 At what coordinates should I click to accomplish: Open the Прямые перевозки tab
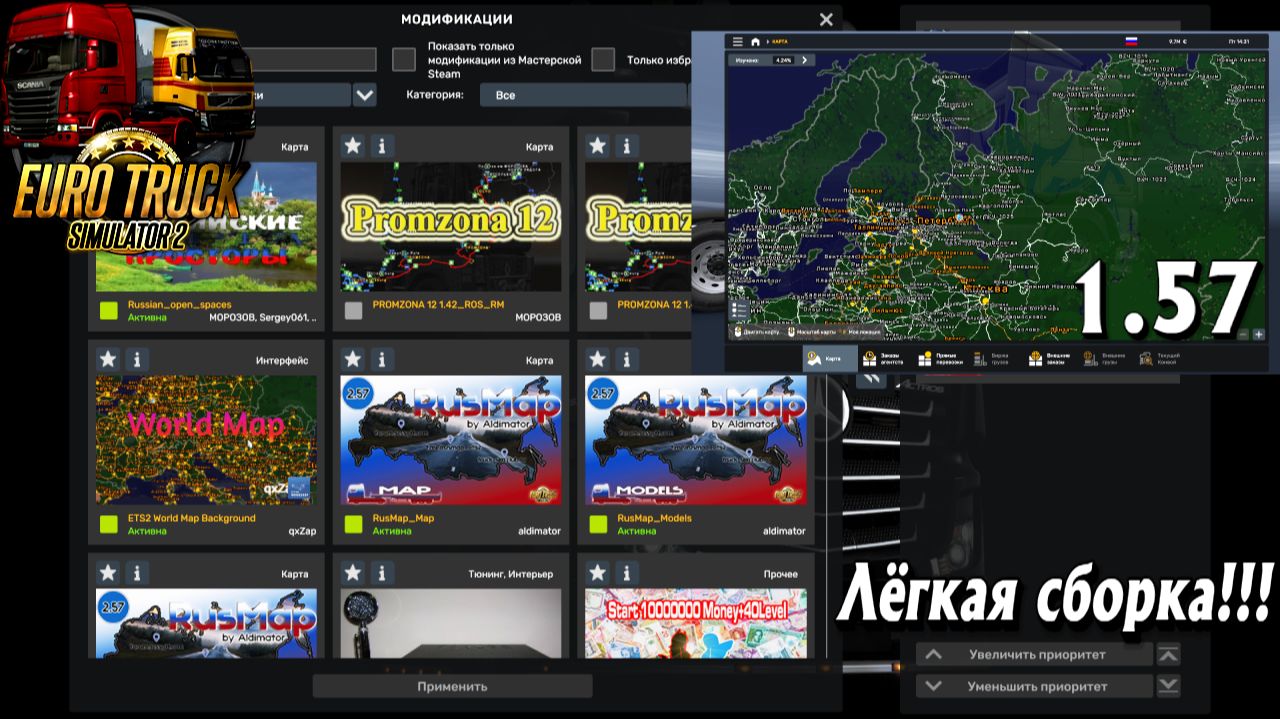tap(940, 358)
